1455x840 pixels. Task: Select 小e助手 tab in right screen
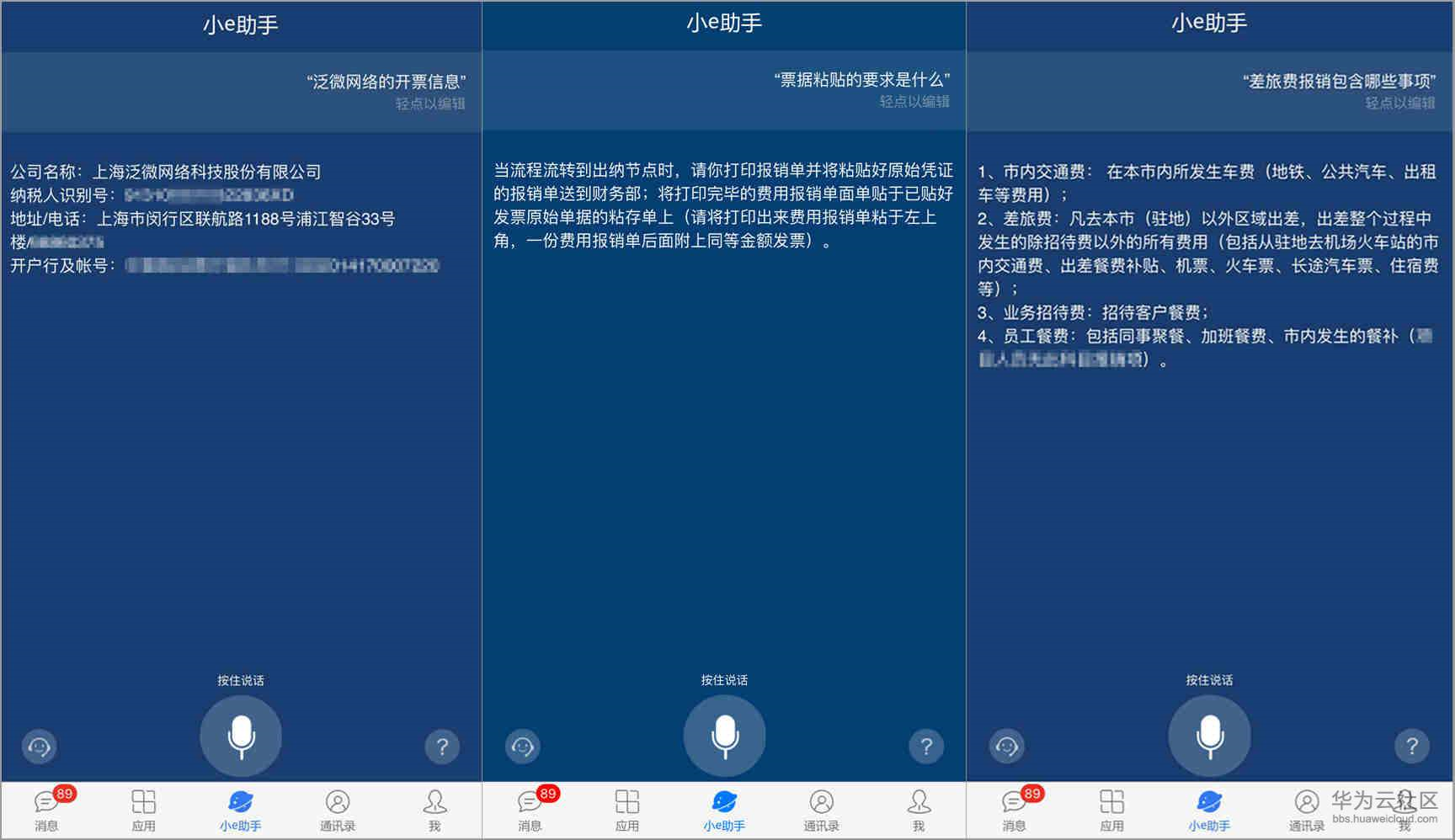[x=1209, y=810]
